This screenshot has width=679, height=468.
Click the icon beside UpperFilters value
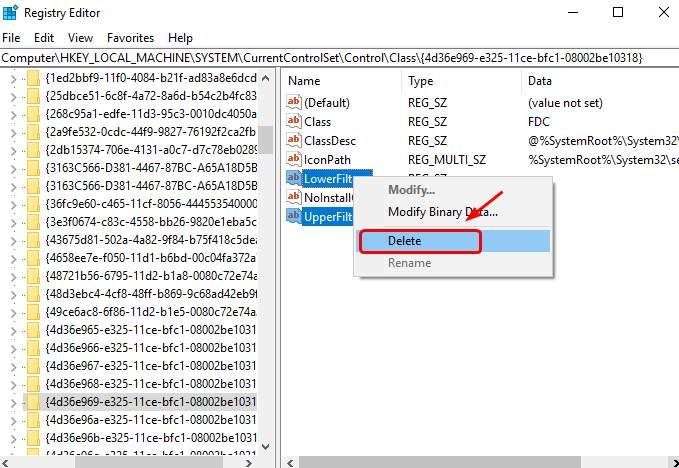click(x=294, y=216)
